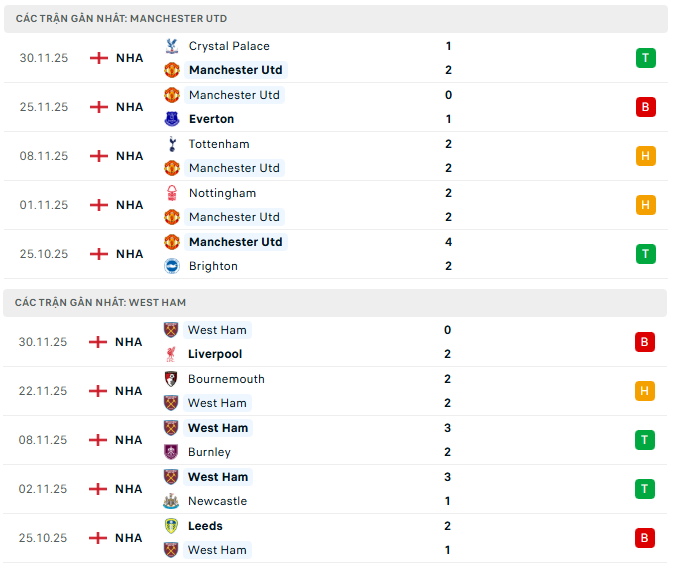Click the Liverpool club crest
Image resolution: width=674 pixels, height=572 pixels.
tap(171, 354)
